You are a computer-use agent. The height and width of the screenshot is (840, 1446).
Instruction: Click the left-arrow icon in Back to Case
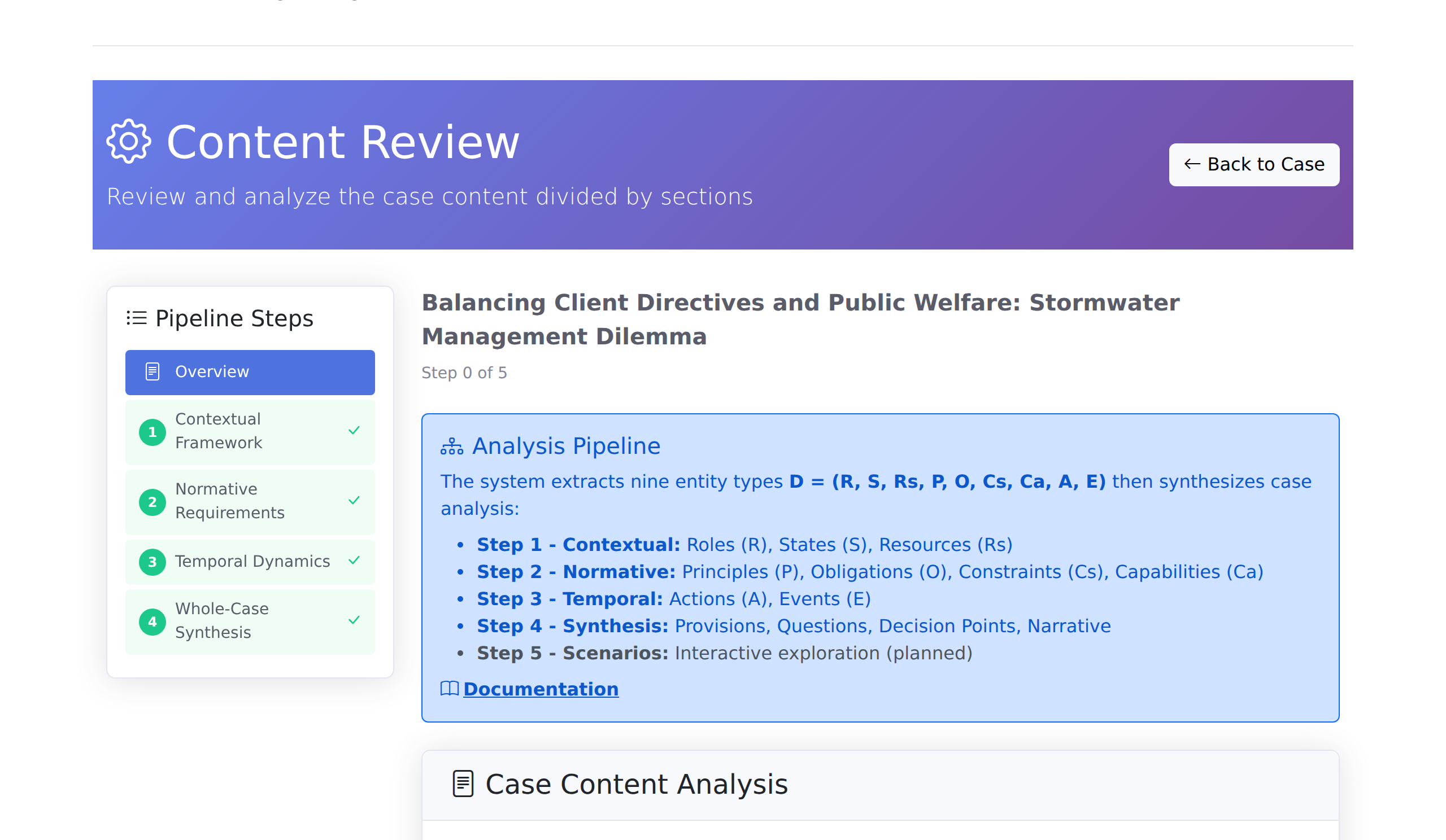tap(1192, 165)
